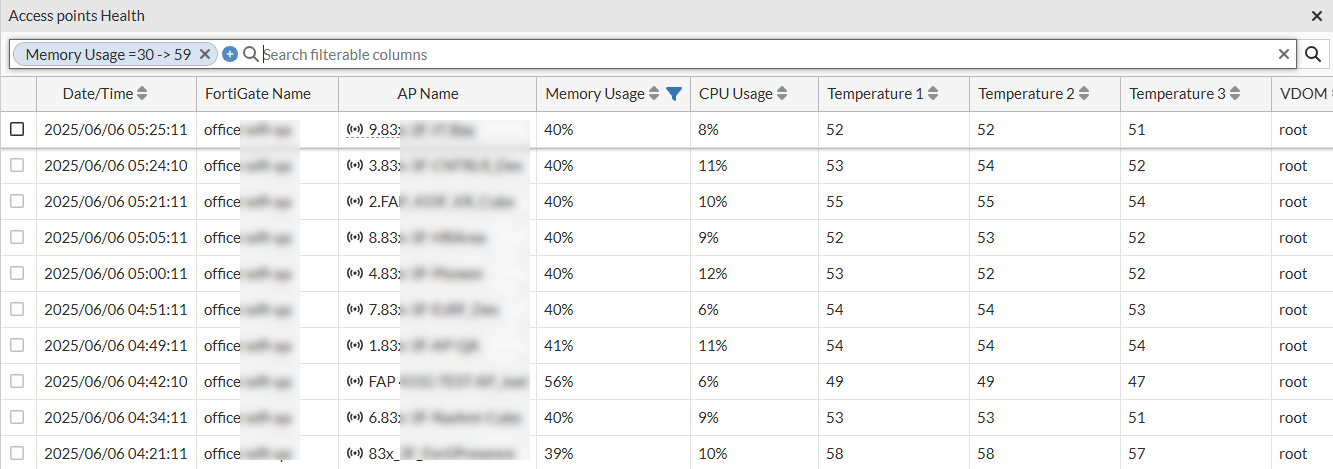Click the search magnifier button at right
The image size is (1333, 469).
click(x=1313, y=55)
